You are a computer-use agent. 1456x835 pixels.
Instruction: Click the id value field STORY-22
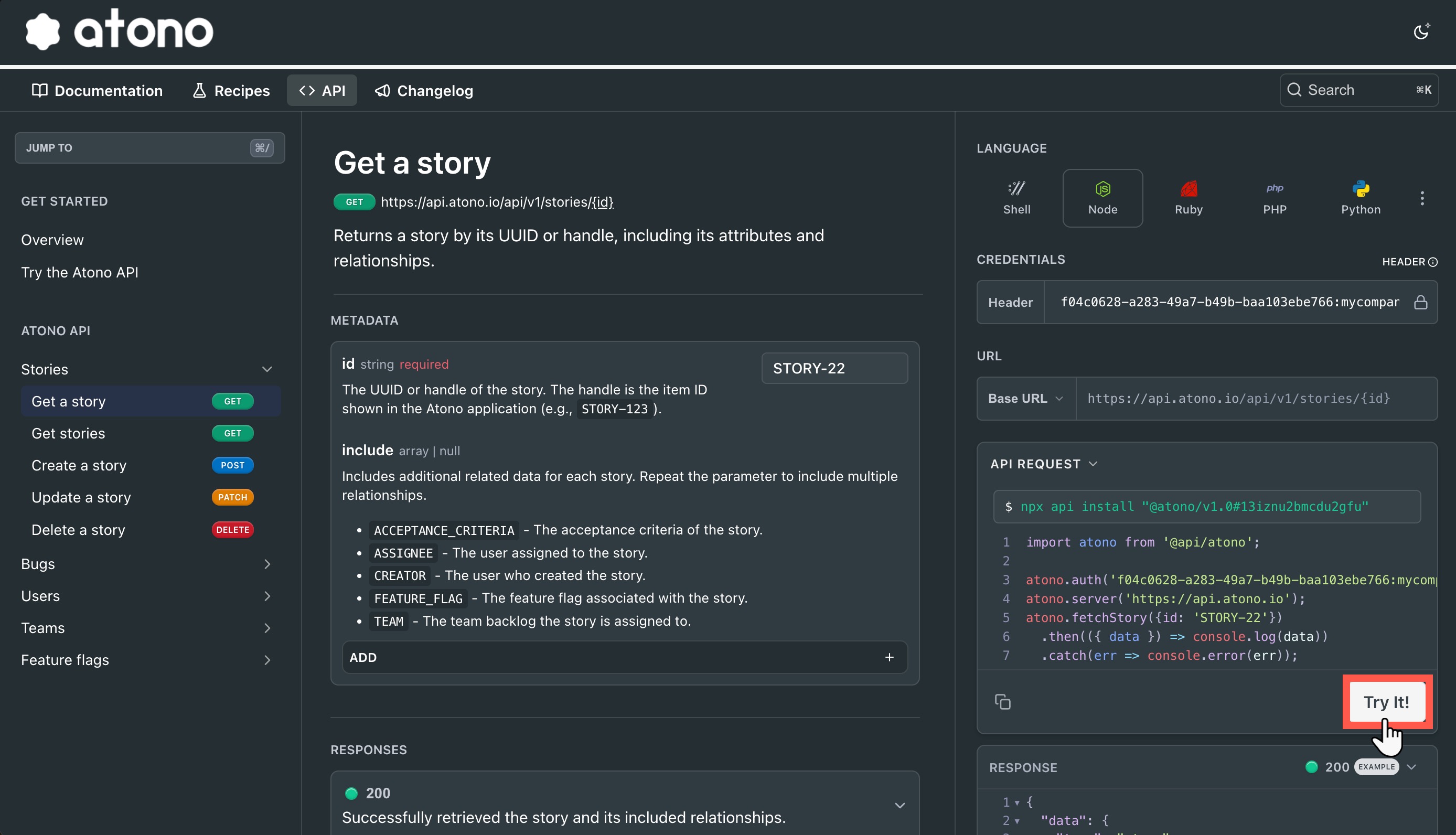[834, 368]
